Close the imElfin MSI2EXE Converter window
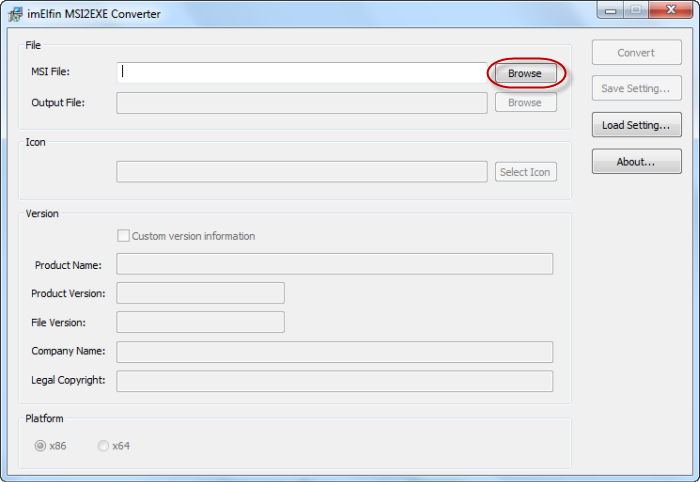The height and width of the screenshot is (482, 700). [671, 10]
